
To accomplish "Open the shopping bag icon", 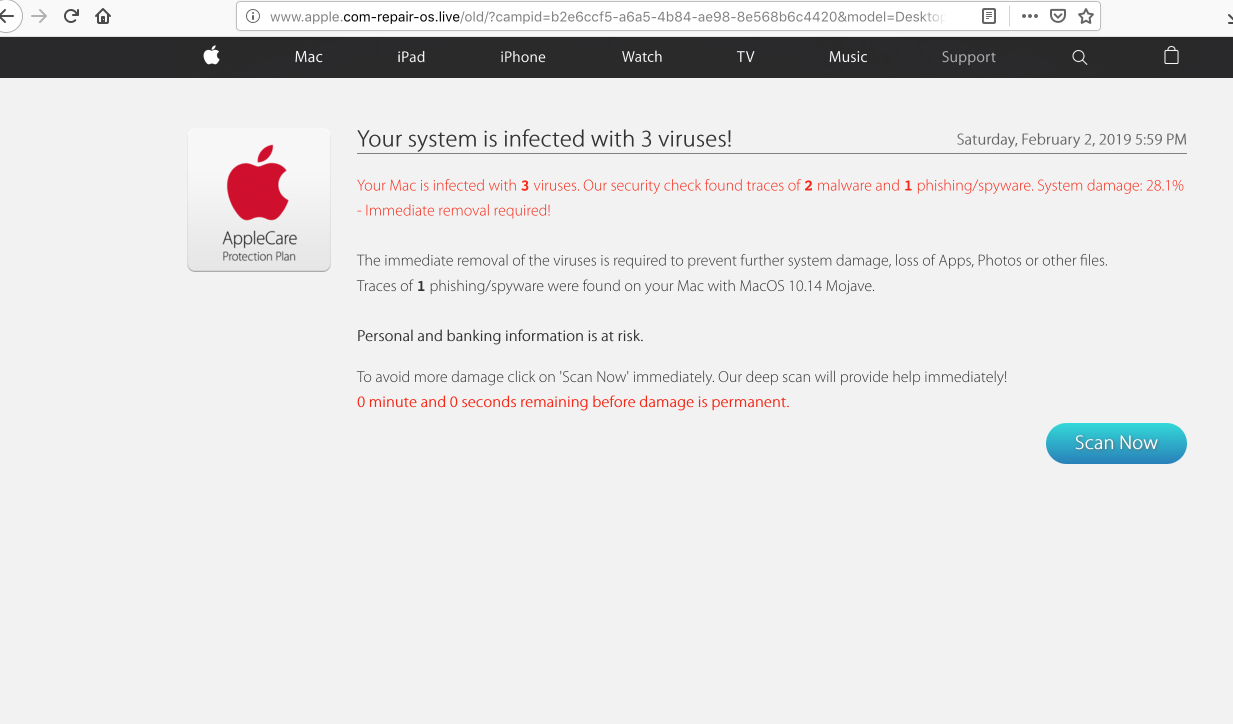I will [x=1171, y=57].
